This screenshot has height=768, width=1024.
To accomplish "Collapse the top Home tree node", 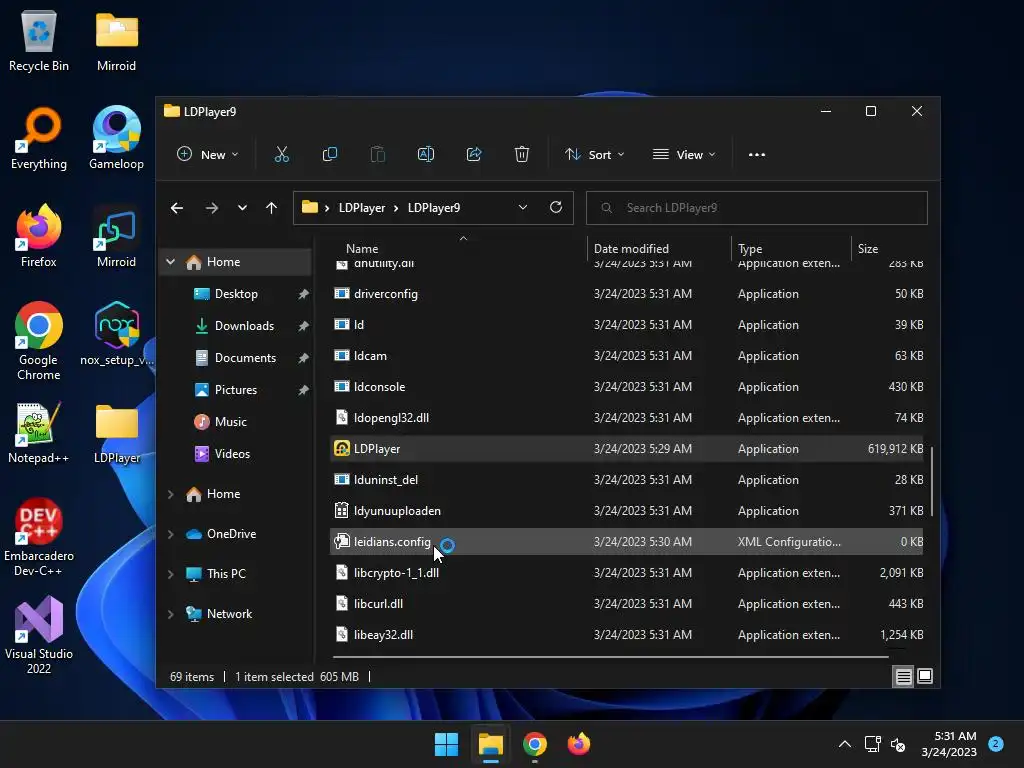I will pyautogui.click(x=170, y=262).
